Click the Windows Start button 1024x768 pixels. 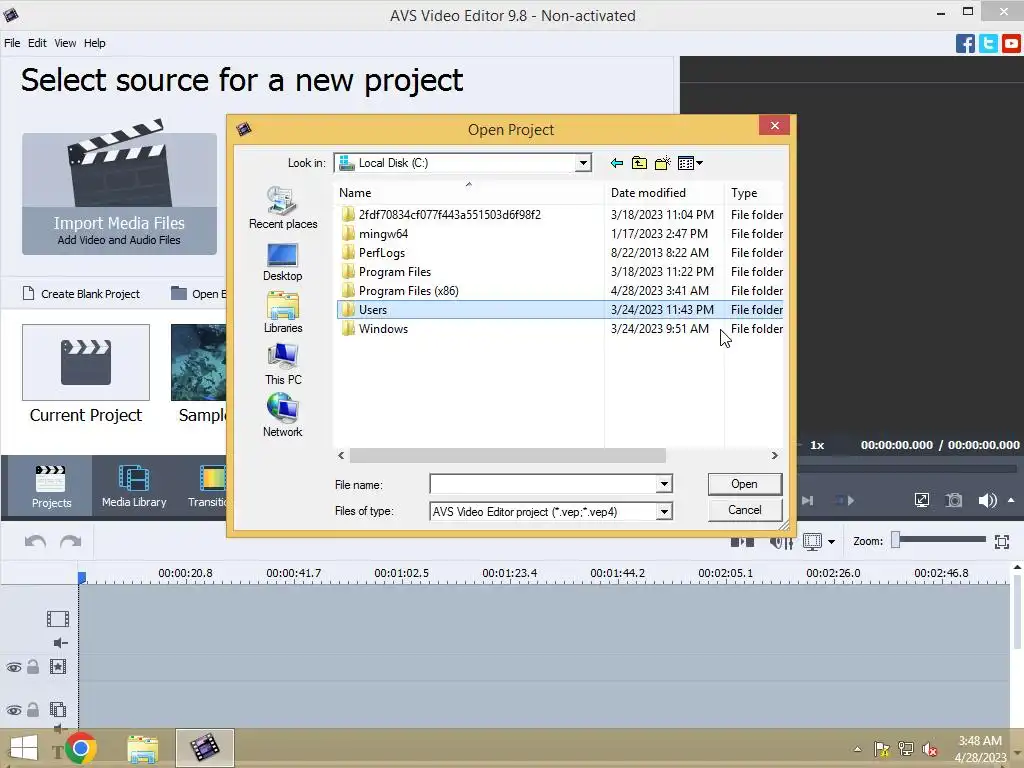coord(24,749)
